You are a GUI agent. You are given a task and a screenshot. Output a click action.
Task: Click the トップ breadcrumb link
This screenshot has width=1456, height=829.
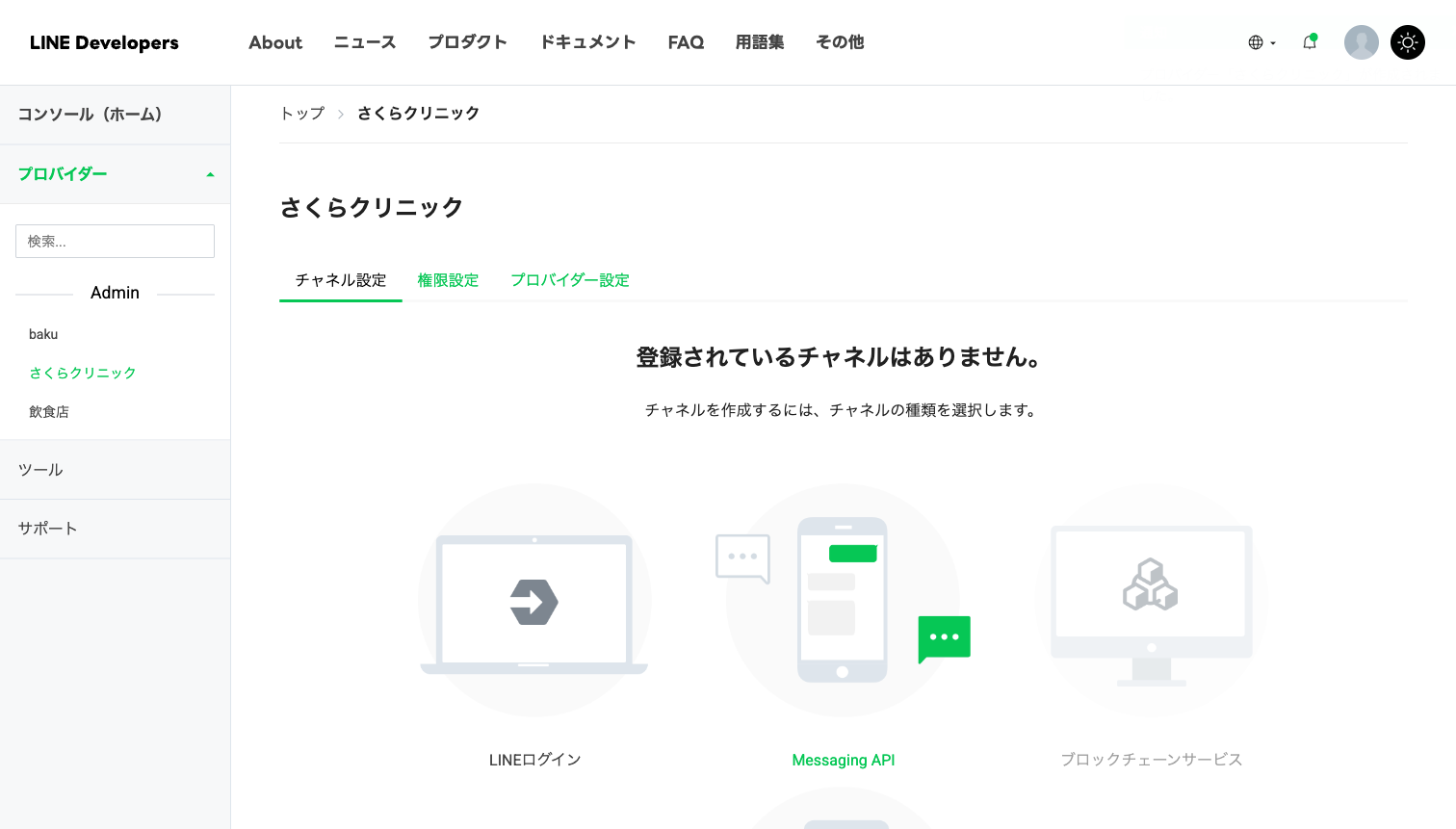point(302,114)
